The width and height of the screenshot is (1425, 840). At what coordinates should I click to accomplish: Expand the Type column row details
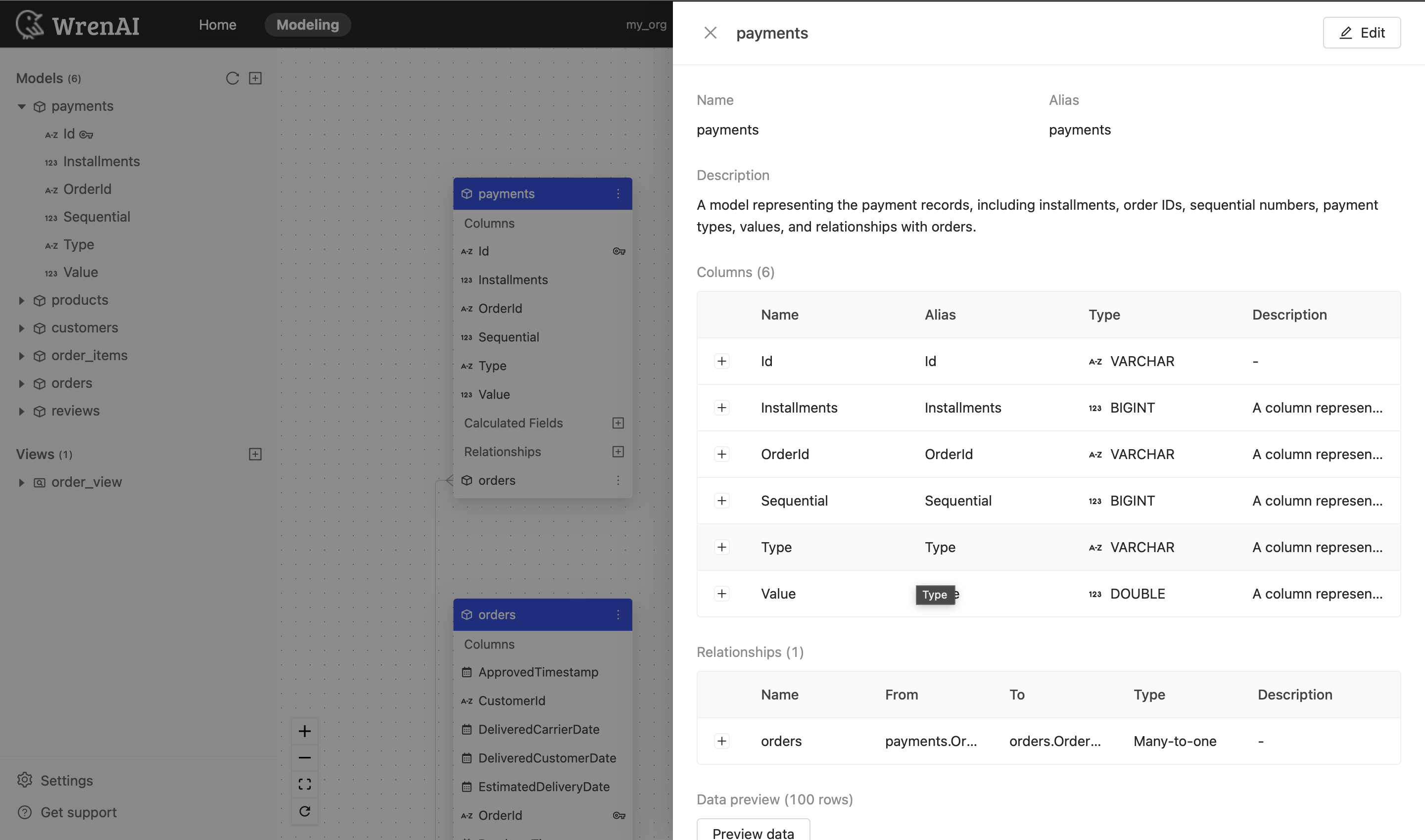pyautogui.click(x=722, y=547)
